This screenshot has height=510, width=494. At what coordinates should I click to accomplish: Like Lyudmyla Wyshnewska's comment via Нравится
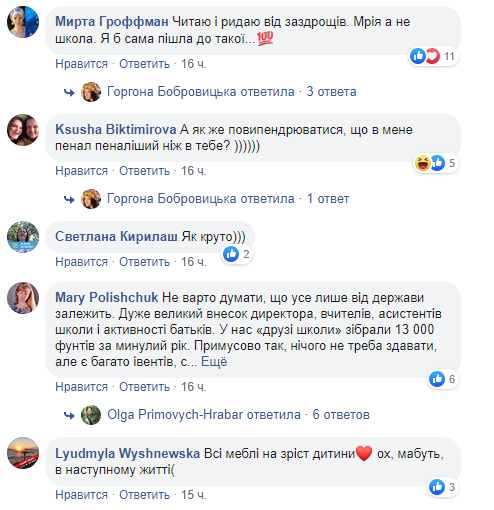[x=82, y=495]
